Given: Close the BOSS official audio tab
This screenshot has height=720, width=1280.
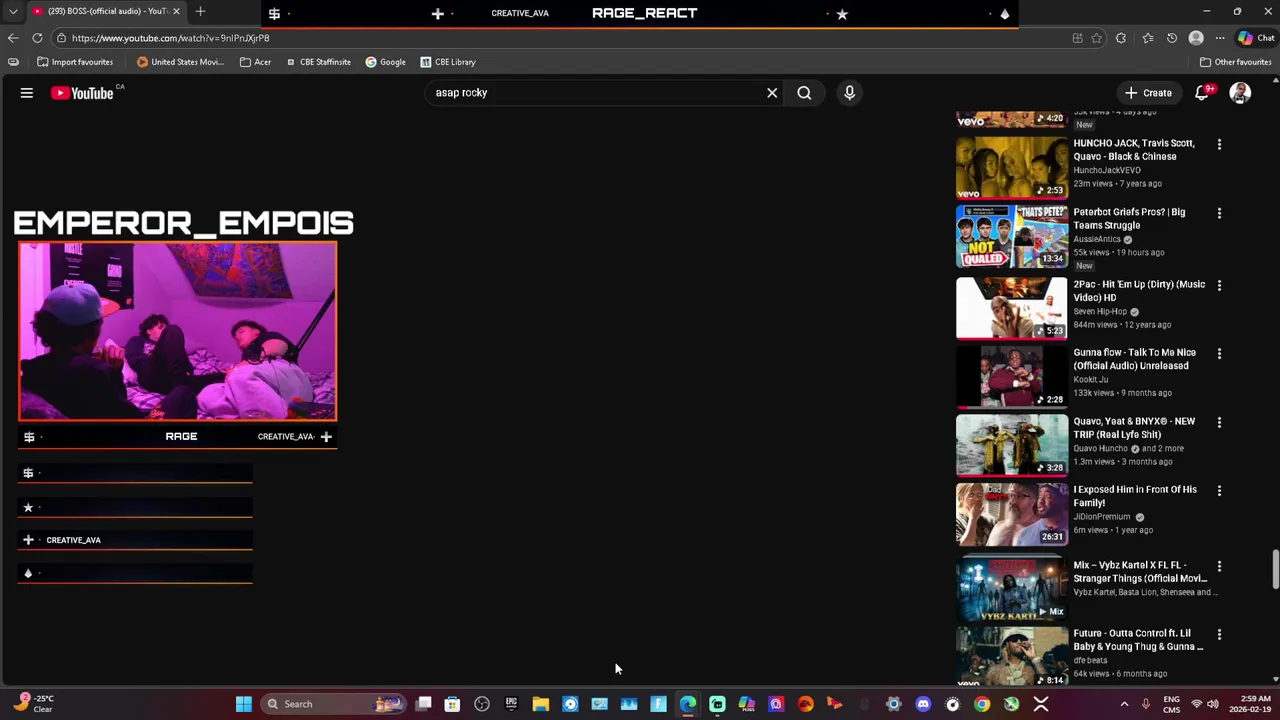Looking at the screenshot, I should (x=176, y=11).
